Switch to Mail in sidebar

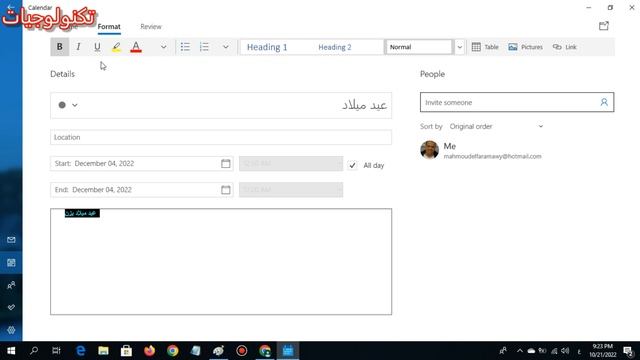coord(11,240)
